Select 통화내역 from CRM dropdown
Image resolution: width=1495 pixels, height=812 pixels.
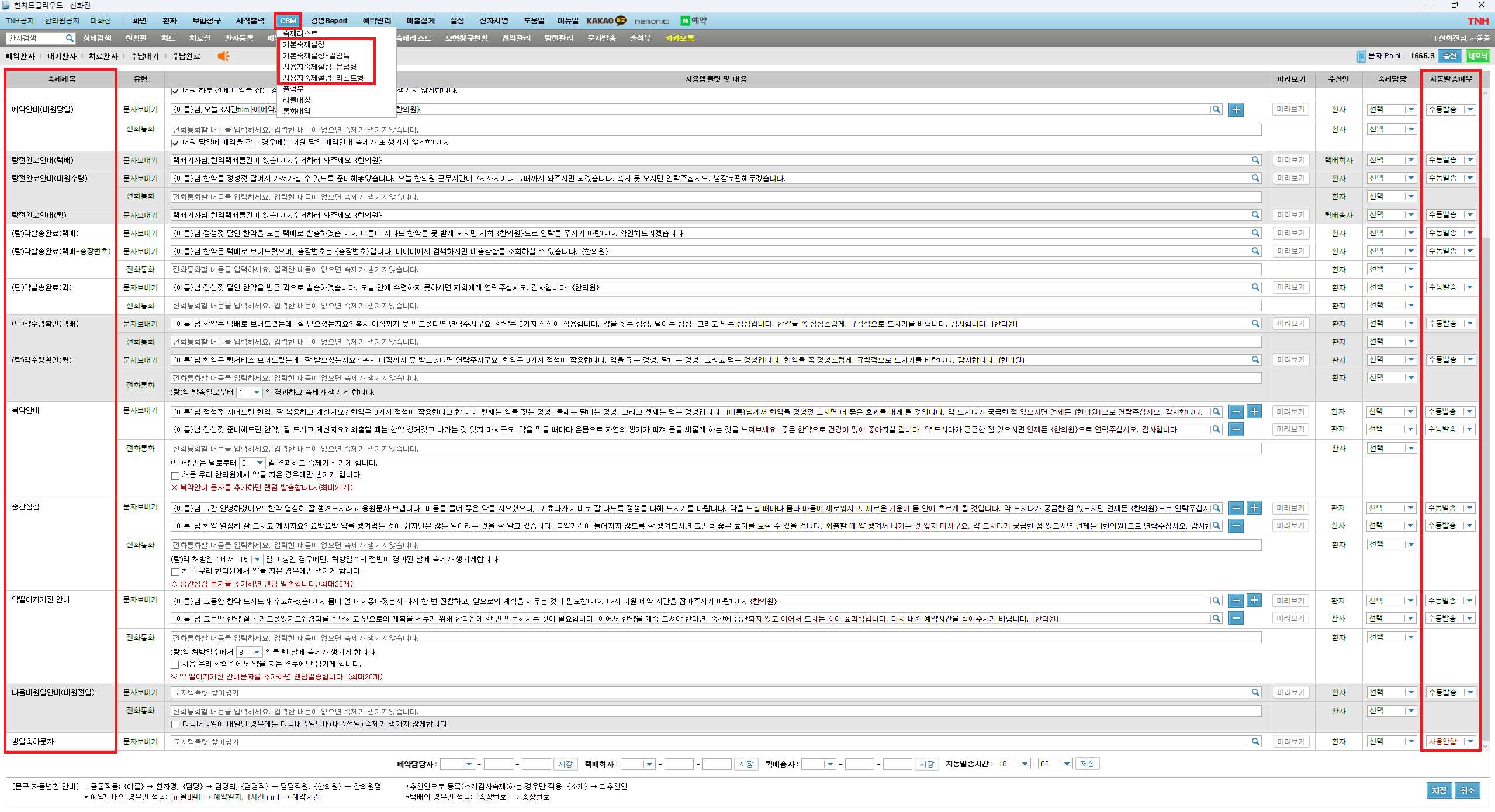296,111
